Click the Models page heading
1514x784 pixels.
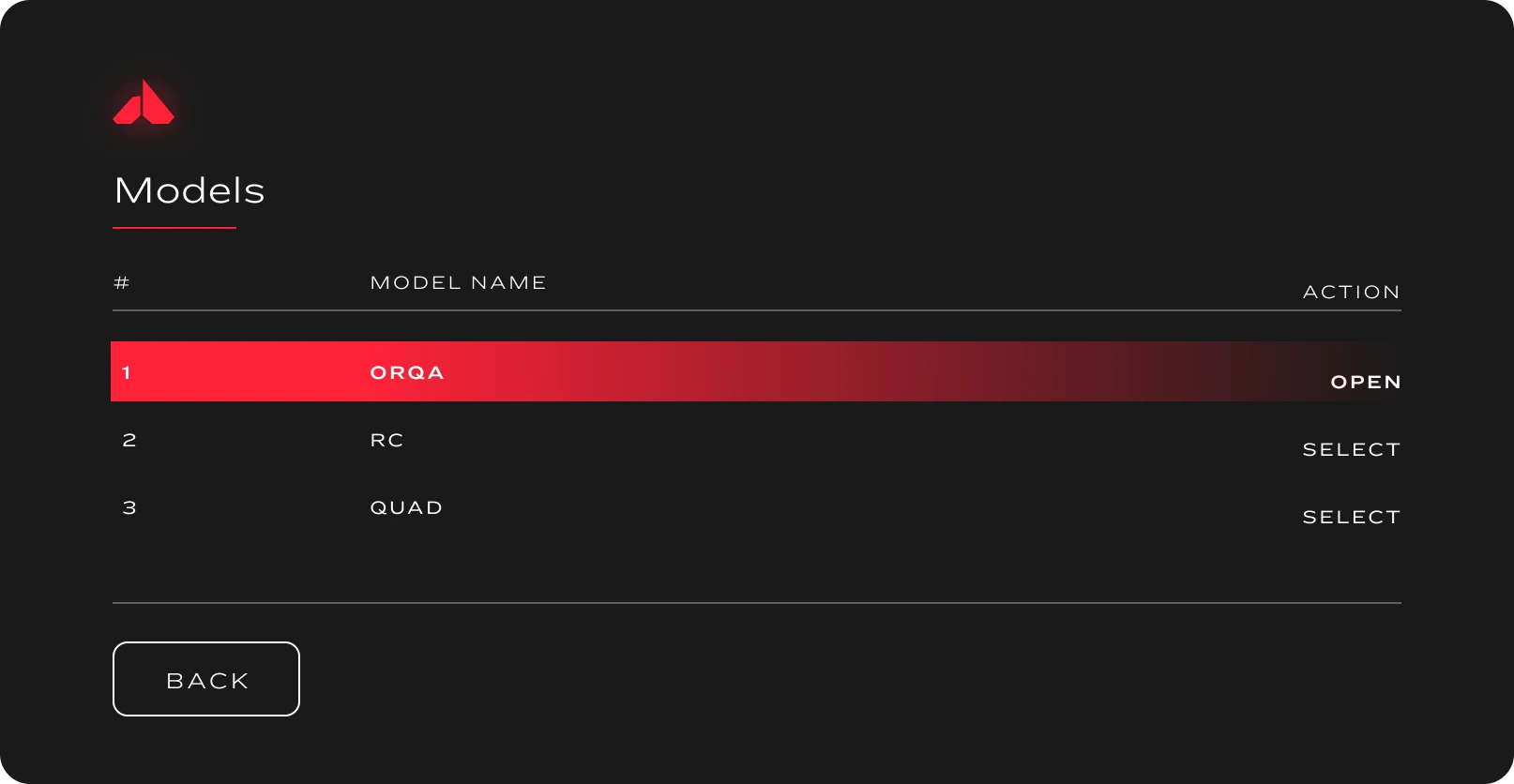pos(189,190)
